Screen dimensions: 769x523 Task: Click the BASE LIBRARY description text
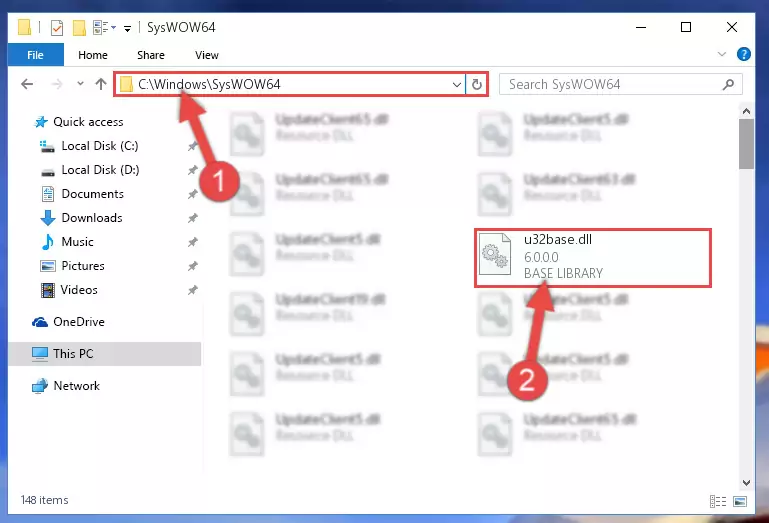click(564, 273)
